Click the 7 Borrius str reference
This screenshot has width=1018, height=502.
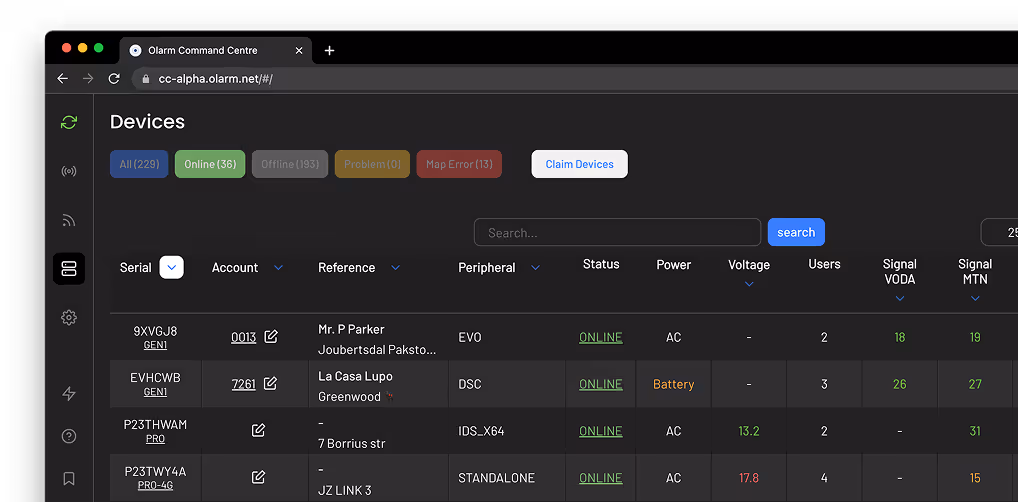351,444
